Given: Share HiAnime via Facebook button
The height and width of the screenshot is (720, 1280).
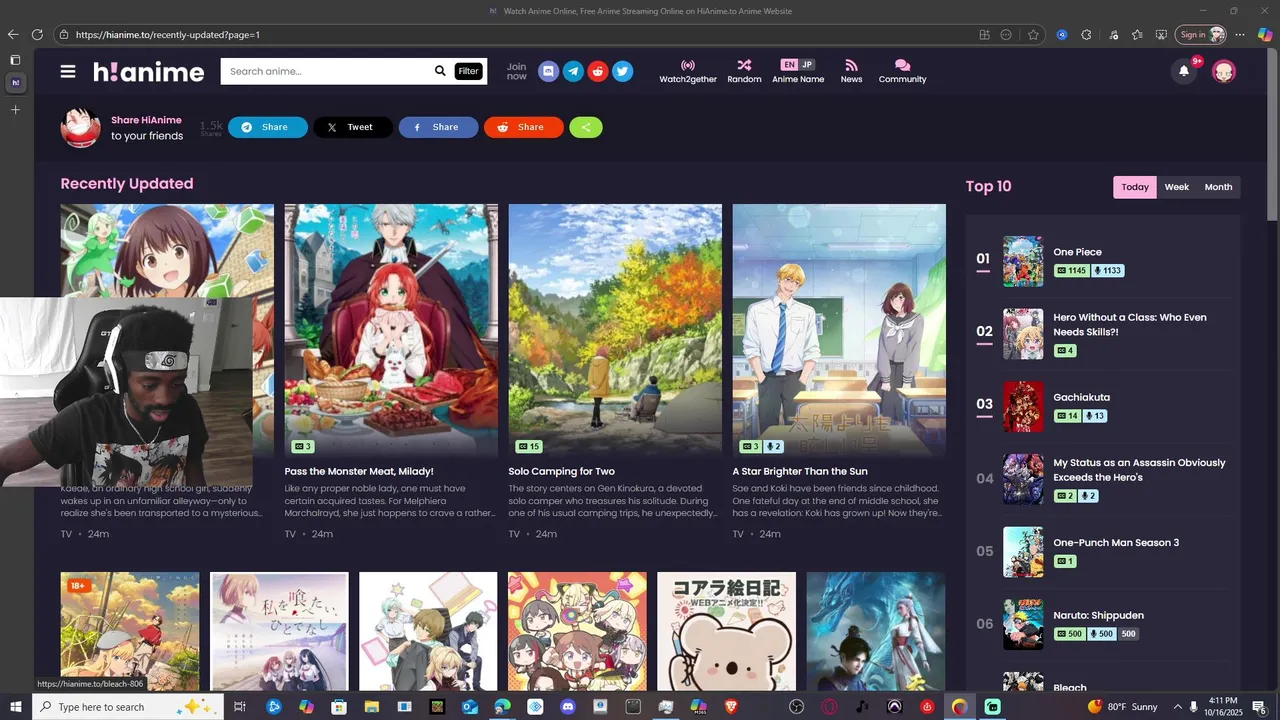Looking at the screenshot, I should (439, 127).
